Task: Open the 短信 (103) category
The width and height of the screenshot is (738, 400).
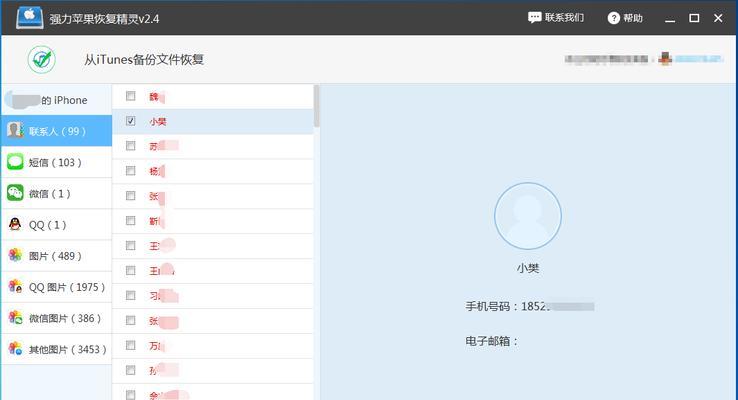Action: click(56, 162)
